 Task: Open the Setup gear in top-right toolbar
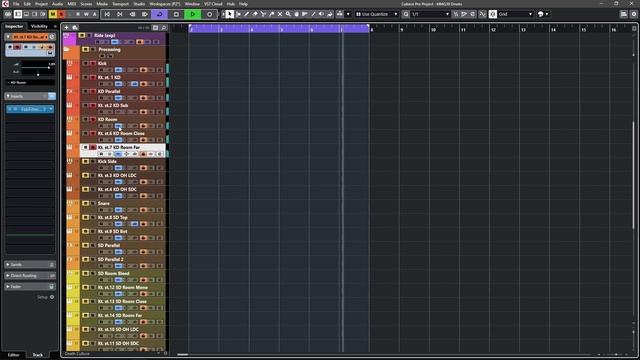pos(633,14)
